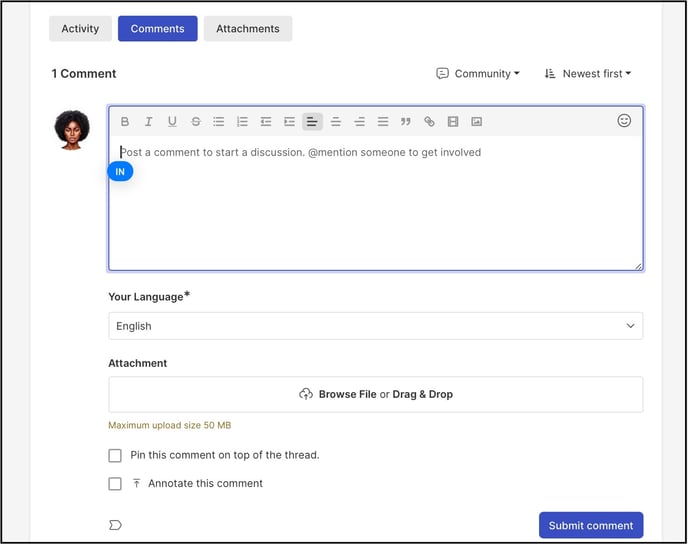Click Submit comment button
The width and height of the screenshot is (688, 545).
tap(591, 525)
